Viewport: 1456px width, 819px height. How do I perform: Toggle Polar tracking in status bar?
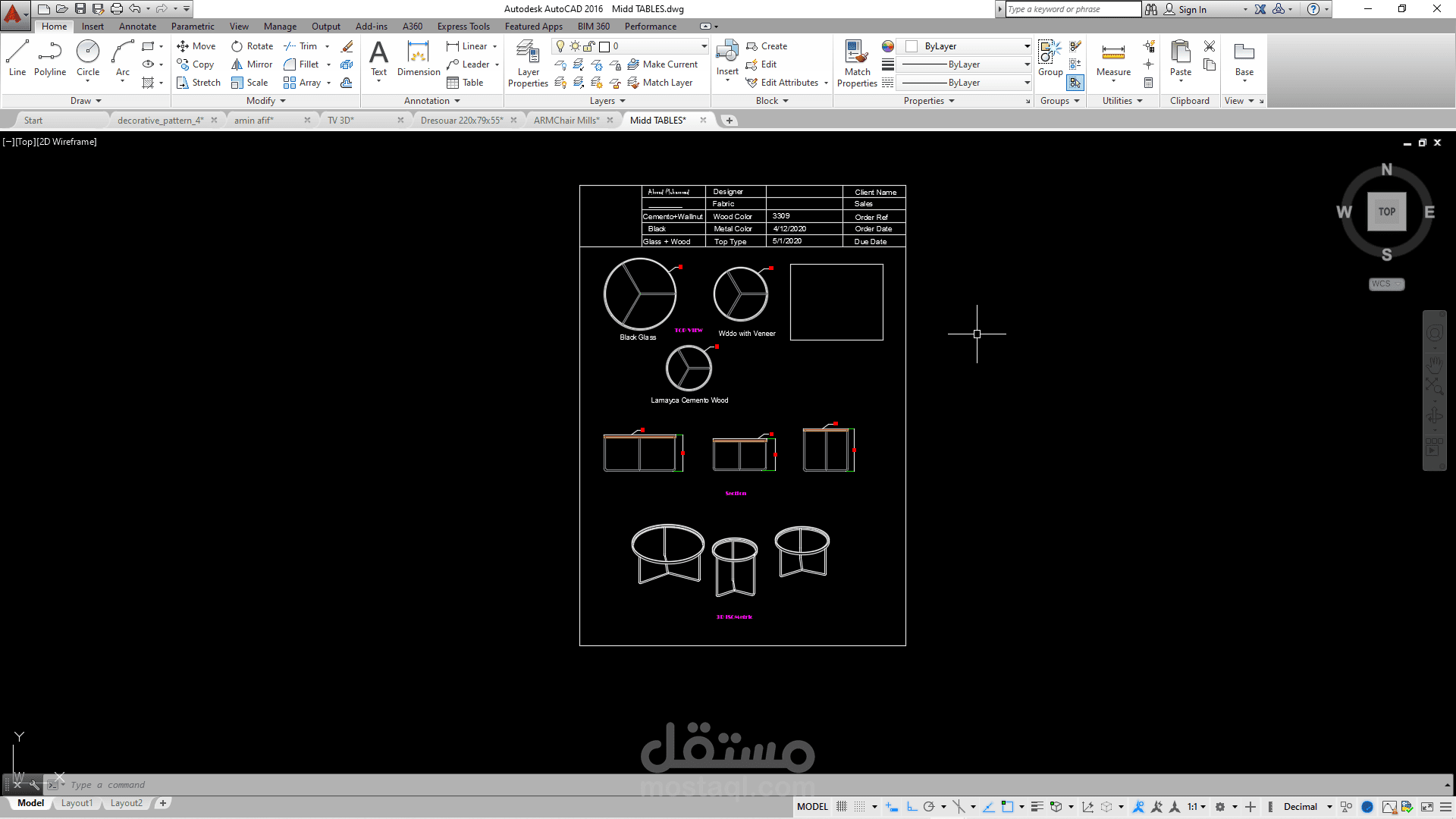click(929, 807)
